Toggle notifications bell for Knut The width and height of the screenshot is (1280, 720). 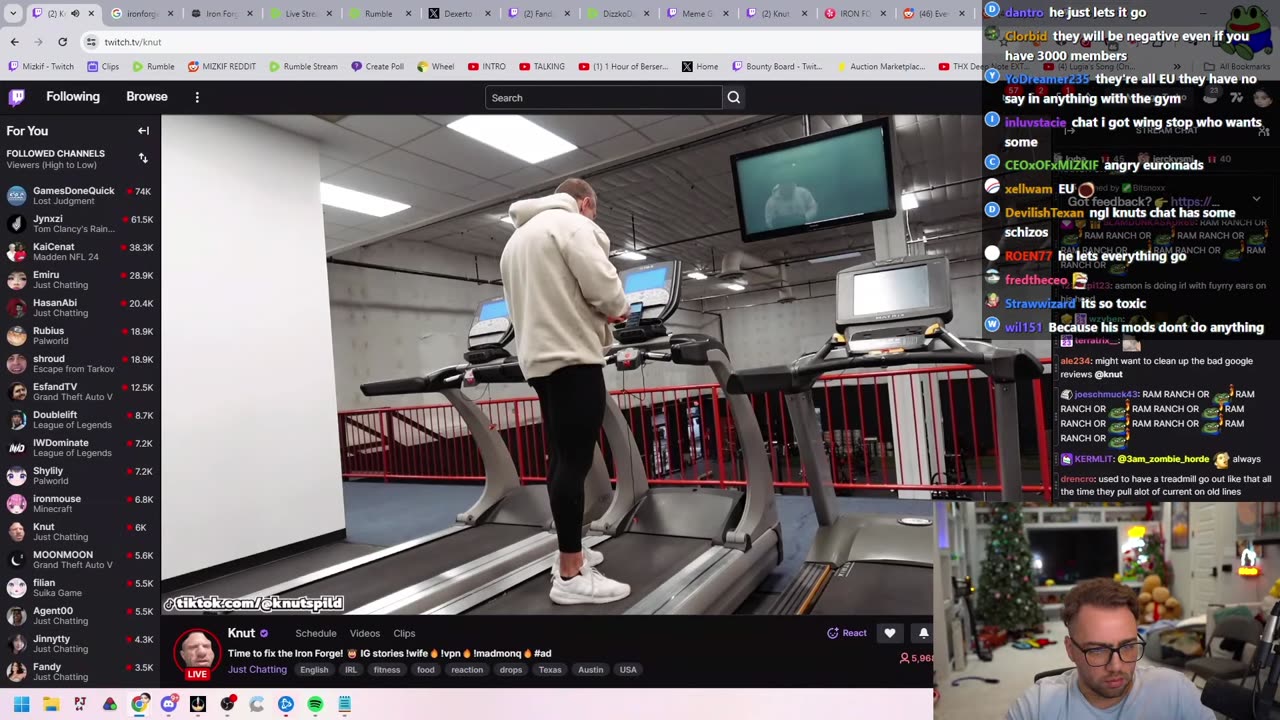coord(923,633)
